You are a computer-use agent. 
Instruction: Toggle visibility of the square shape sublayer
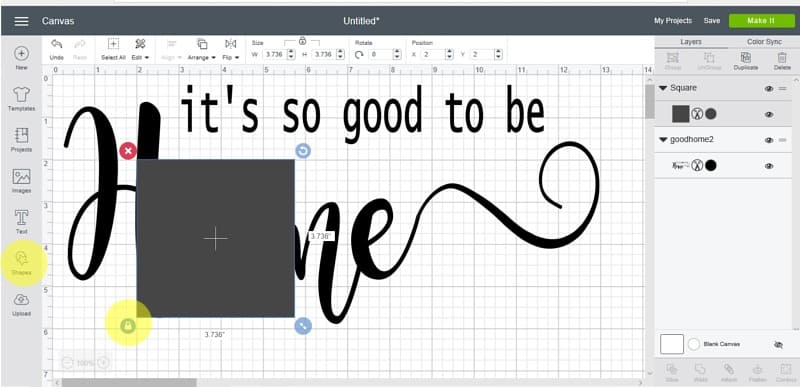point(769,115)
